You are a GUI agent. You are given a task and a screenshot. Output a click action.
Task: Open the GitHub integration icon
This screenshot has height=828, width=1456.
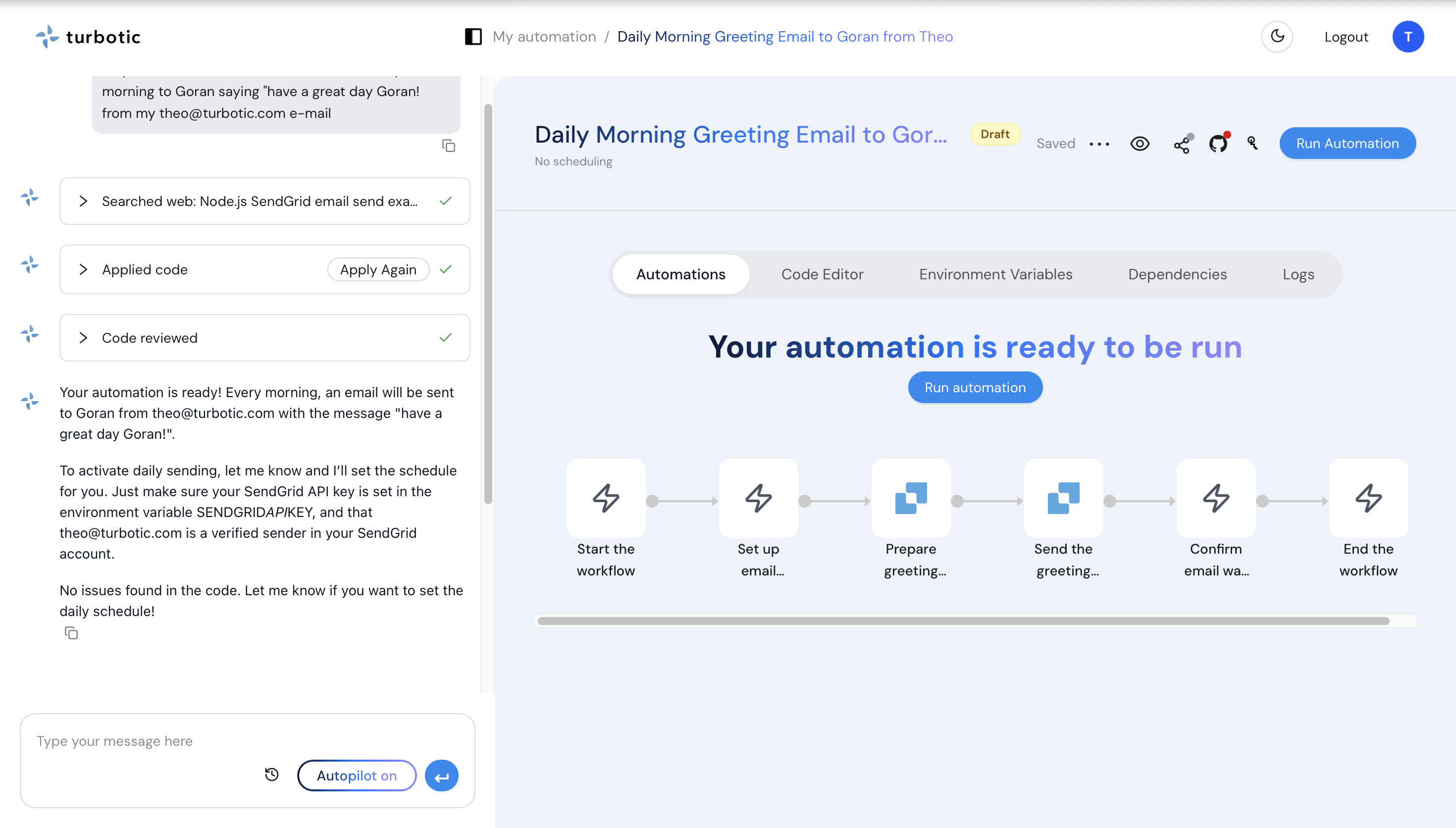(1218, 143)
